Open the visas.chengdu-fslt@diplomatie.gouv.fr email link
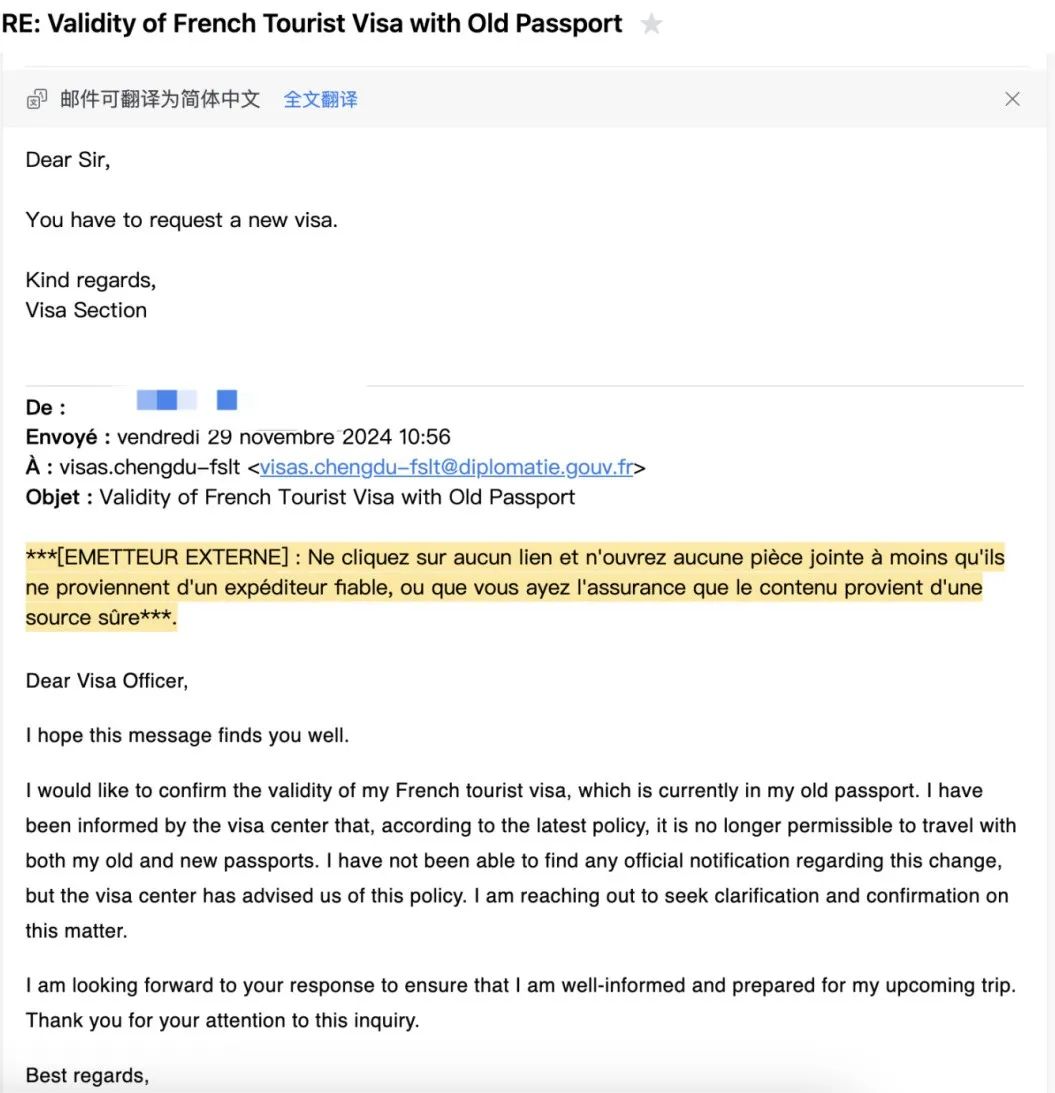This screenshot has height=1093, width=1055. 446,467
